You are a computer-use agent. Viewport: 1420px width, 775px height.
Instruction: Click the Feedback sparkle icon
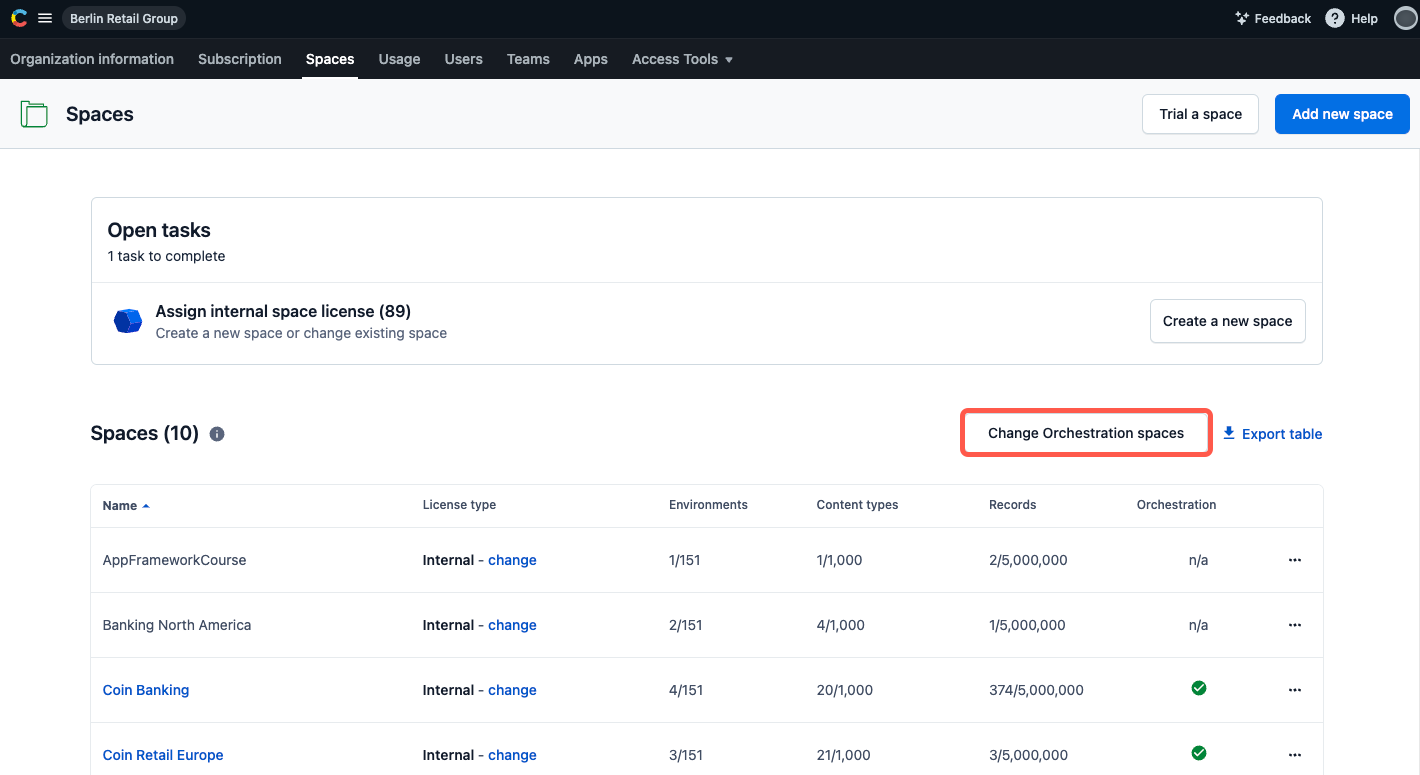pos(1242,18)
